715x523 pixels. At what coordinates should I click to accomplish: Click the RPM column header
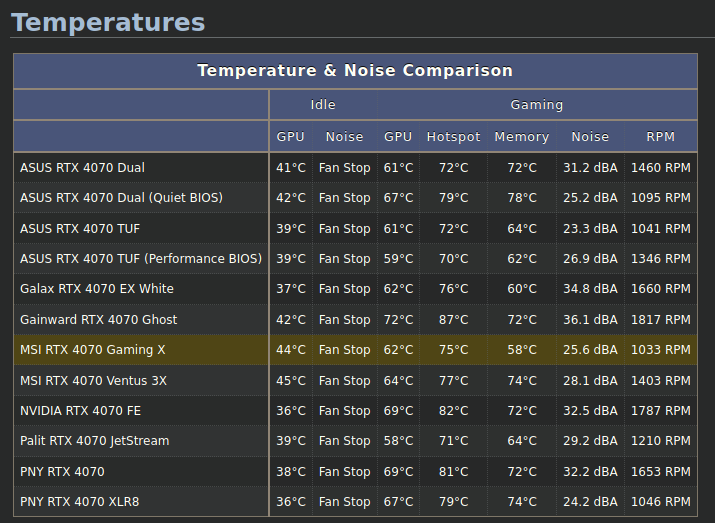point(660,136)
